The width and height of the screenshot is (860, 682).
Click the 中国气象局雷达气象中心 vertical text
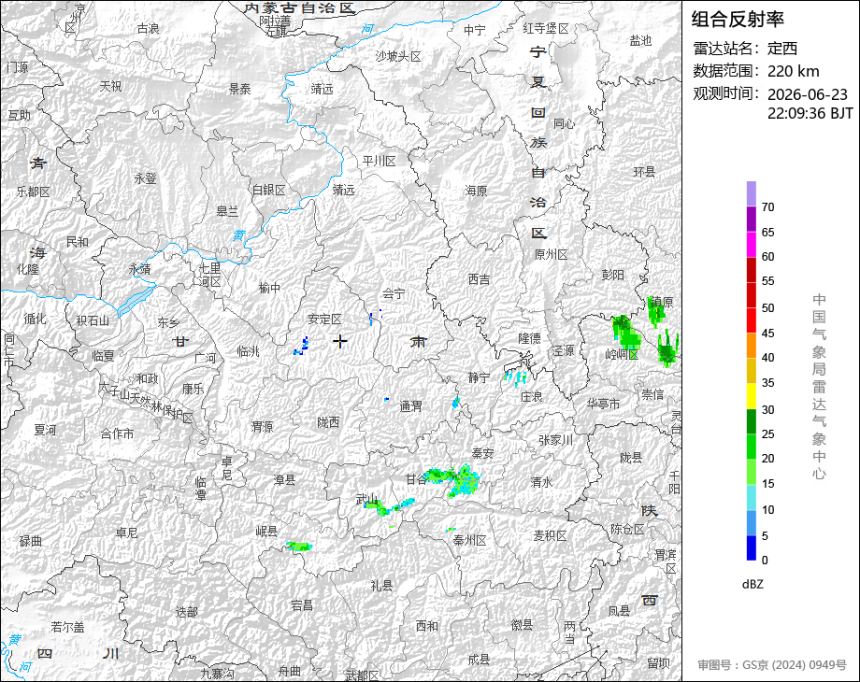[x=819, y=387]
